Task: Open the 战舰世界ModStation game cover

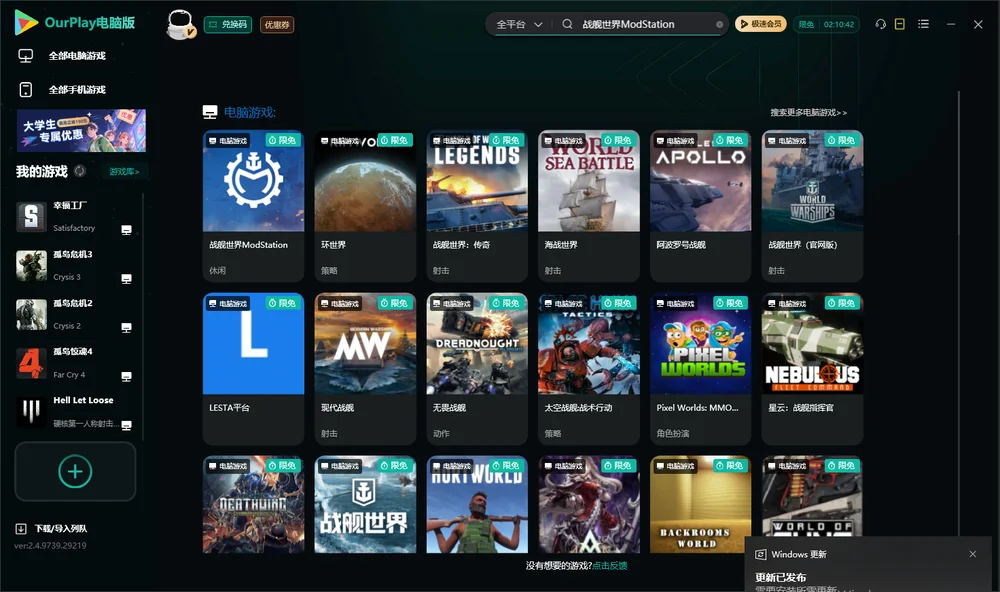Action: pos(253,181)
